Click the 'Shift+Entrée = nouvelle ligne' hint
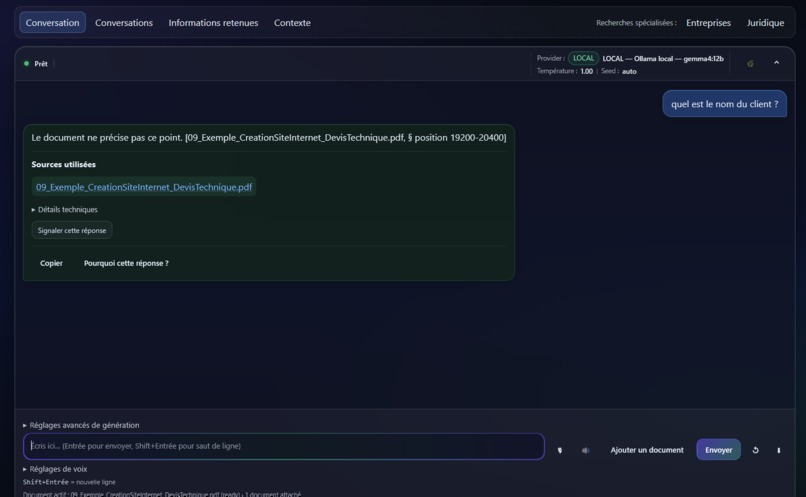The width and height of the screenshot is (806, 497). (69, 482)
